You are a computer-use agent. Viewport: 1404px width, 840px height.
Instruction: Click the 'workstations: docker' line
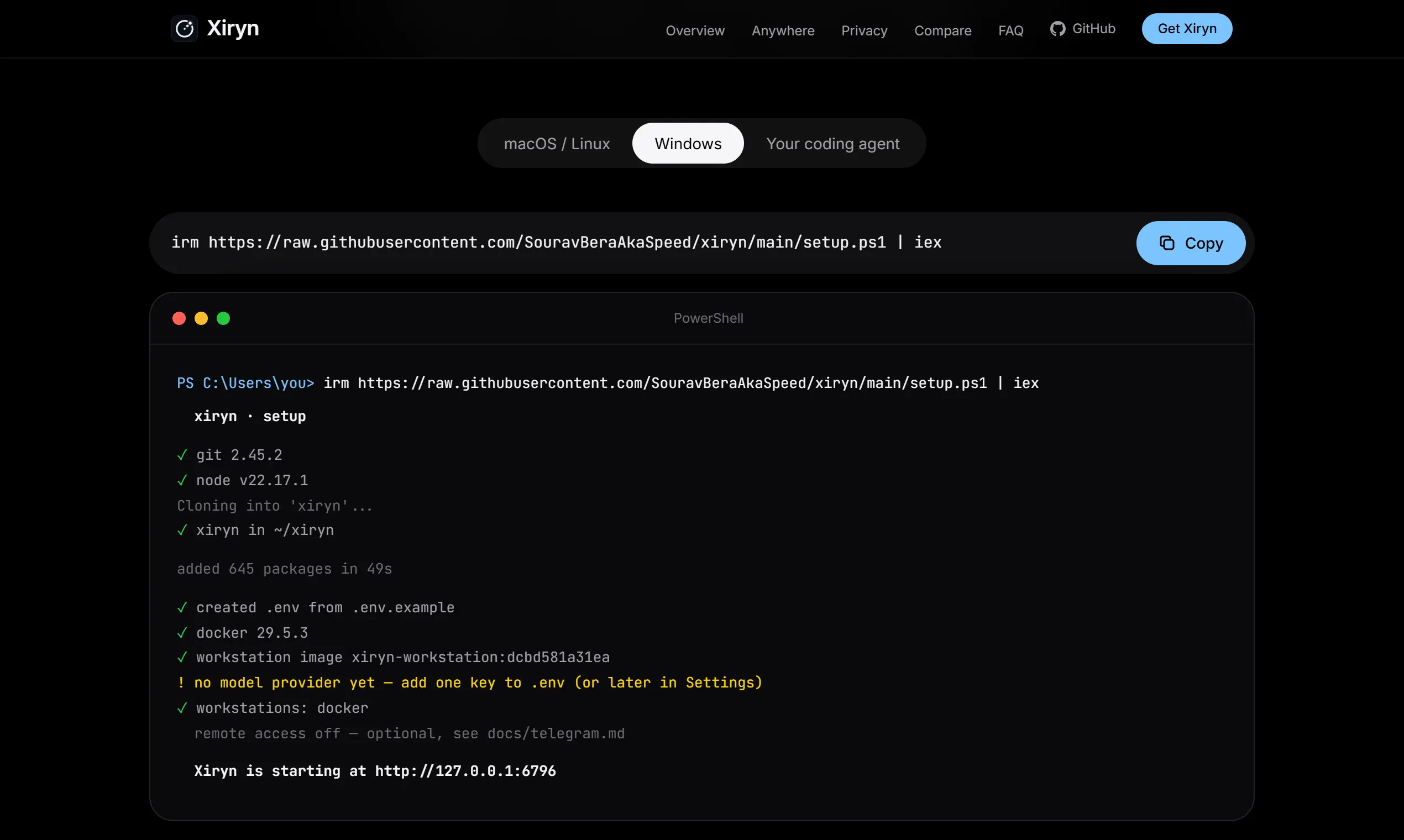click(282, 708)
